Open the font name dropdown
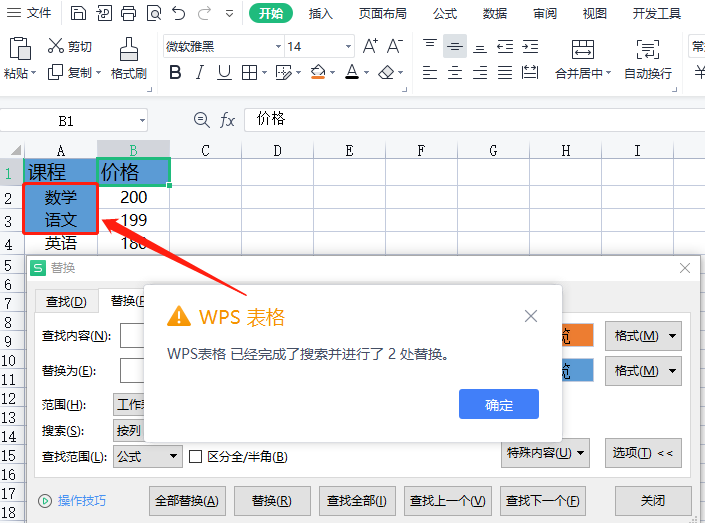 click(278, 46)
